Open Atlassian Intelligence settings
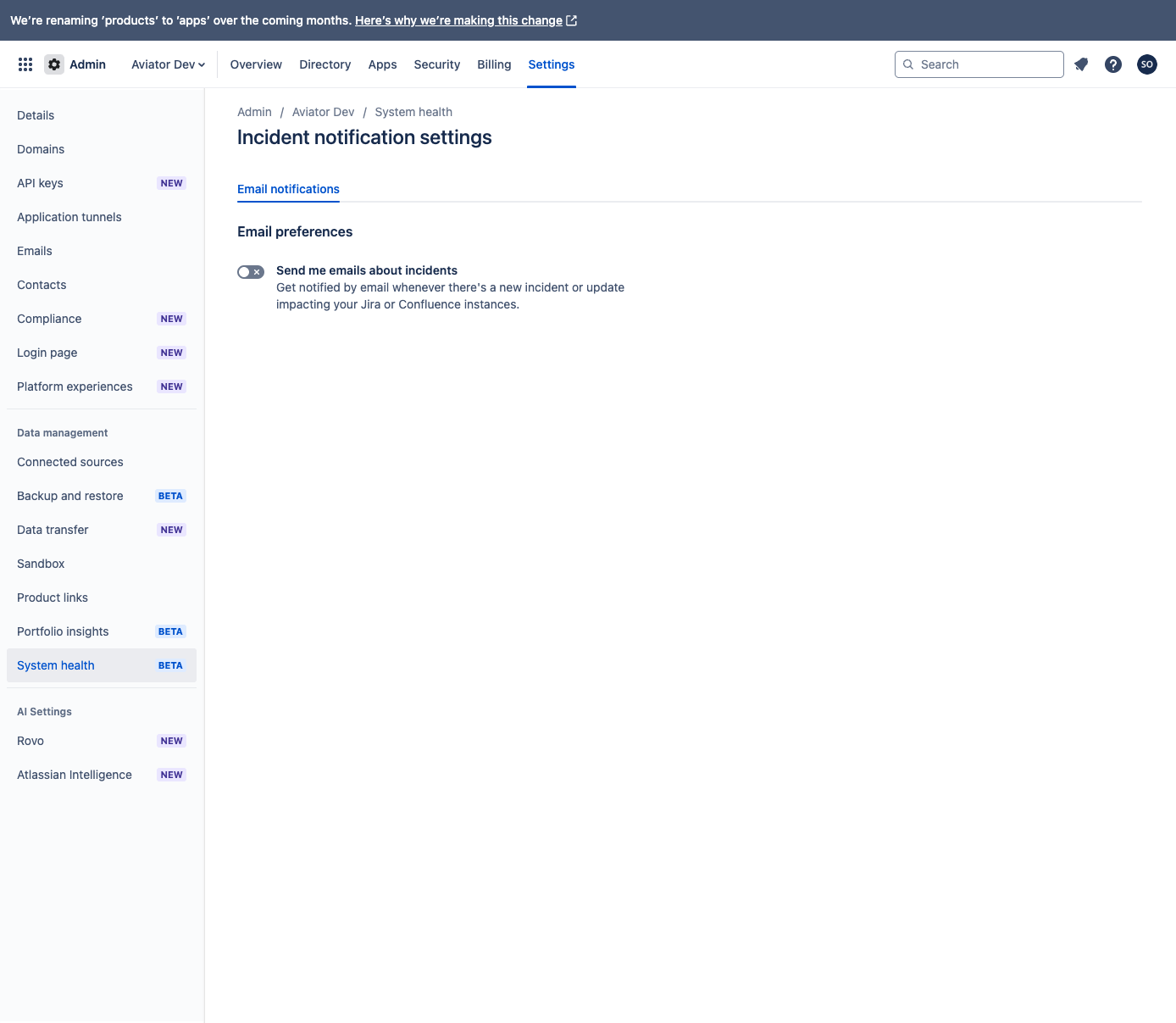Viewport: 1176px width, 1023px height. coord(102,775)
